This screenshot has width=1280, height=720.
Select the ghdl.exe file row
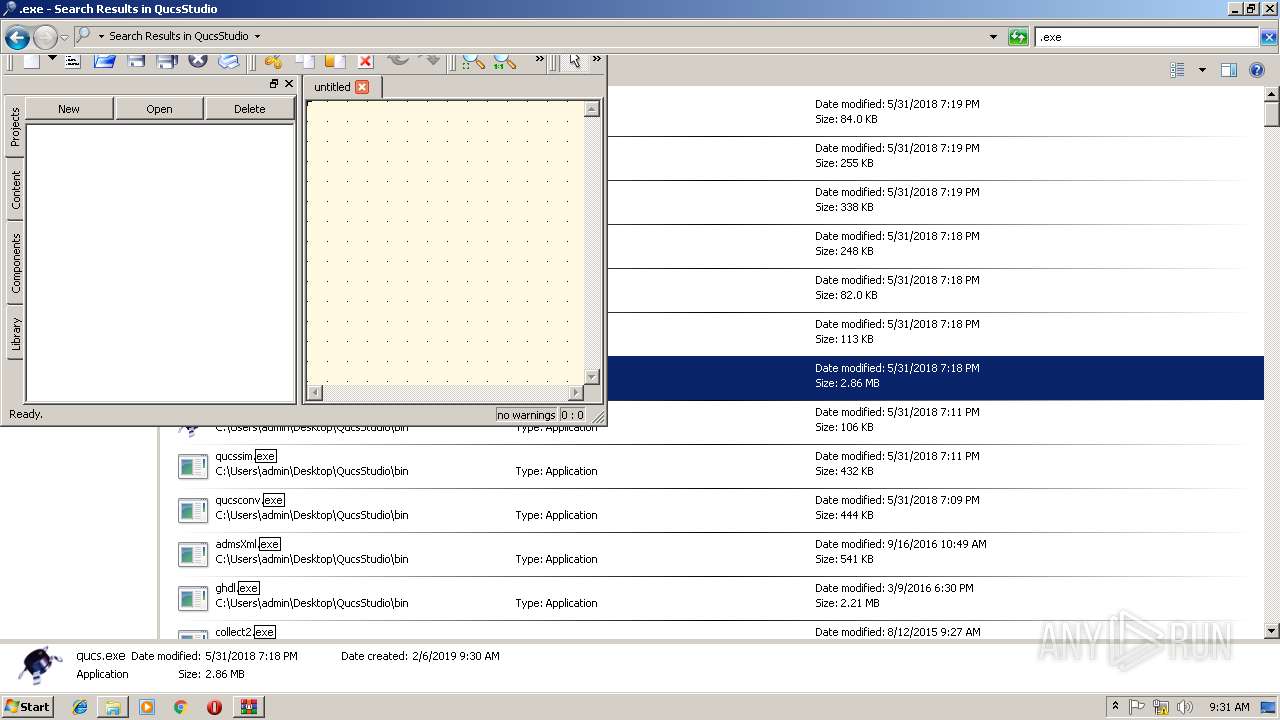(712, 599)
